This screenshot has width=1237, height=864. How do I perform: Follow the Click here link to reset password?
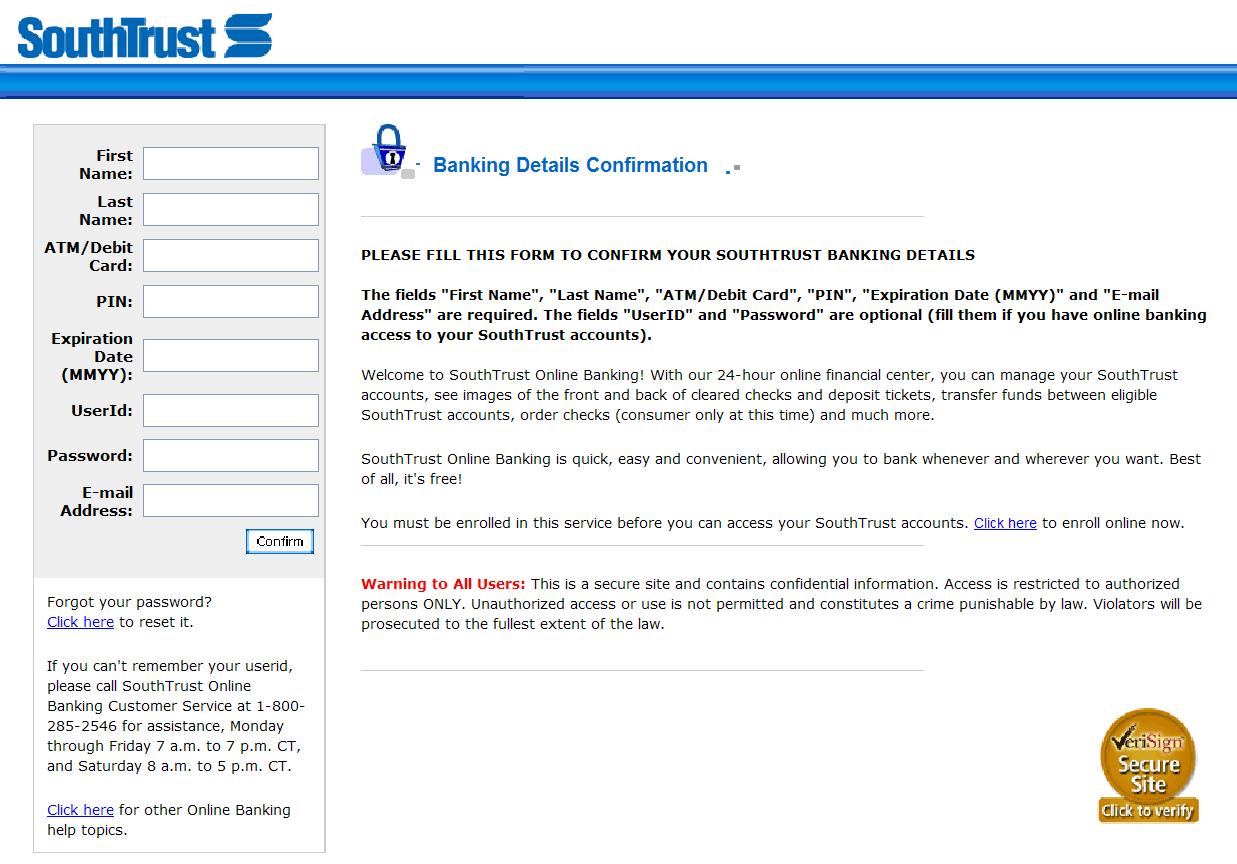(x=80, y=622)
